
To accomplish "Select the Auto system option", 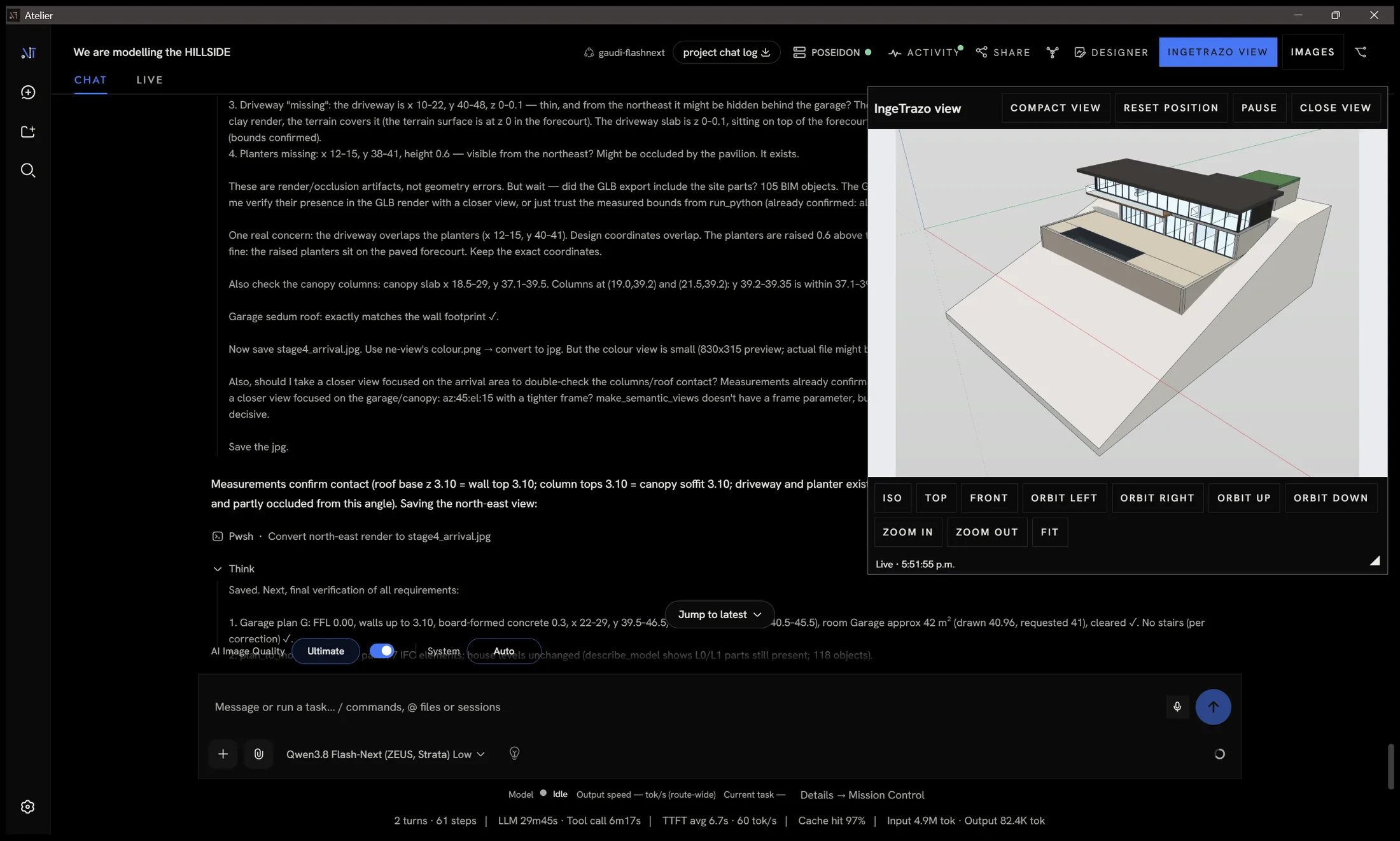I will click(x=503, y=651).
